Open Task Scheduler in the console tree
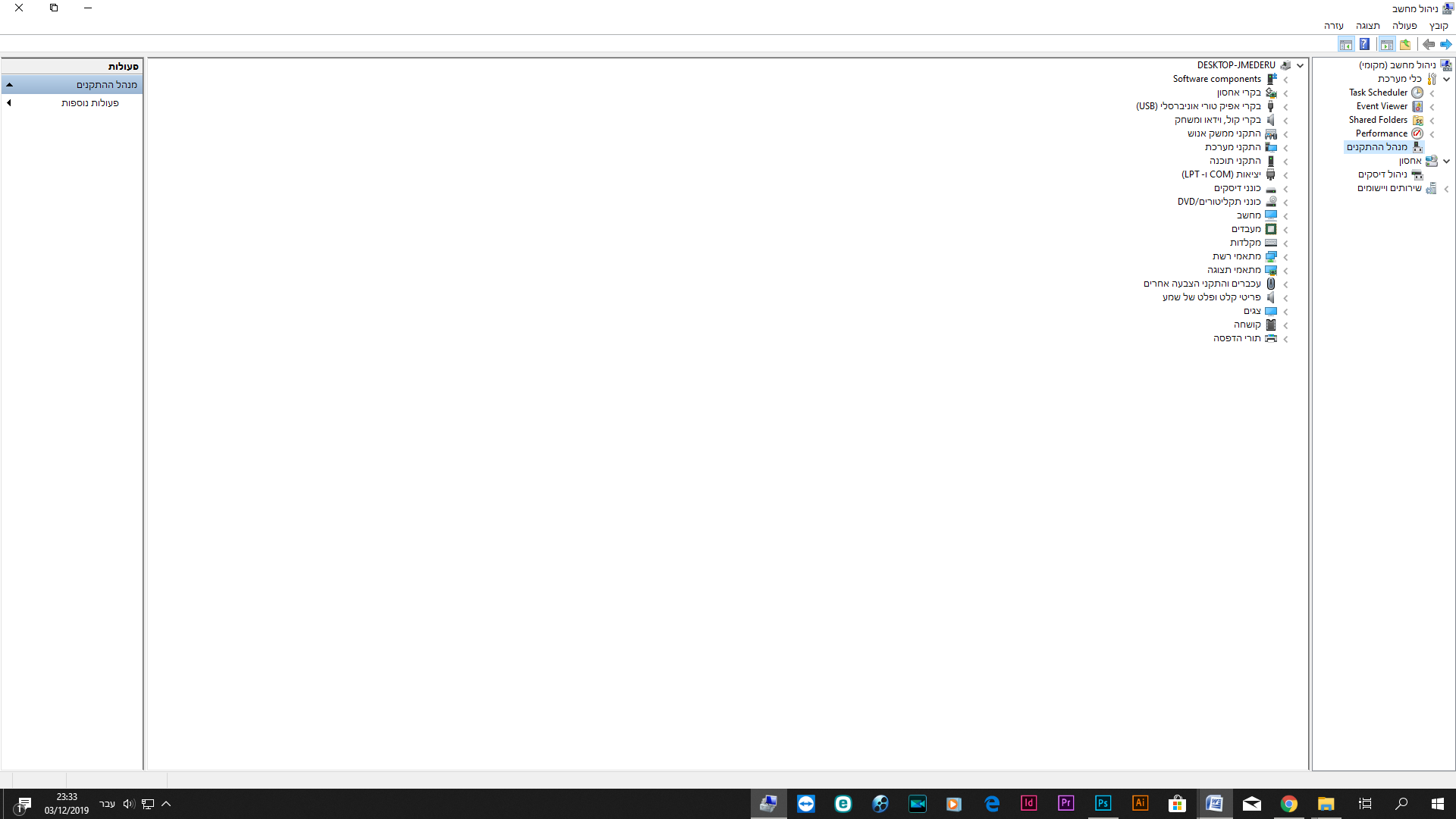Image resolution: width=1456 pixels, height=819 pixels. pyautogui.click(x=1378, y=93)
